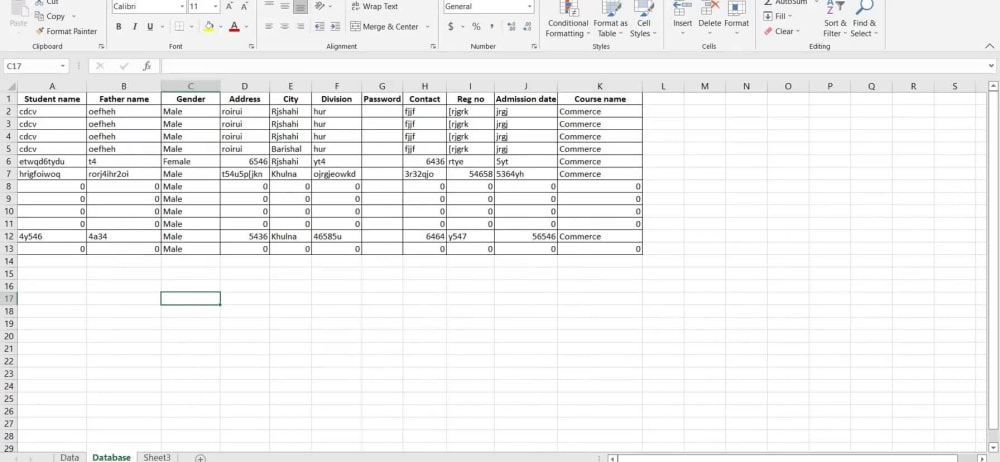This screenshot has height=462, width=1000.
Task: Click the Format cells button
Action: (x=737, y=19)
